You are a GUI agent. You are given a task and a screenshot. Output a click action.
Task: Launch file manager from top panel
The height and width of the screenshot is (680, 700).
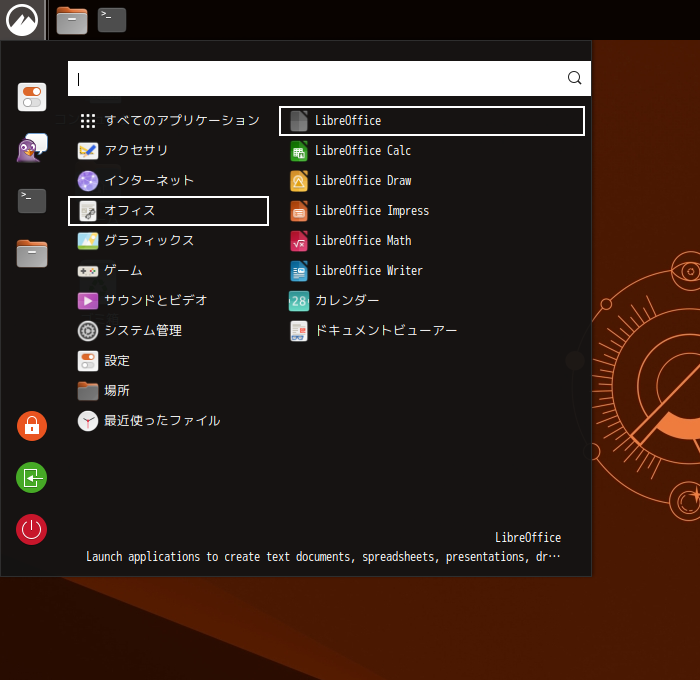[72, 21]
